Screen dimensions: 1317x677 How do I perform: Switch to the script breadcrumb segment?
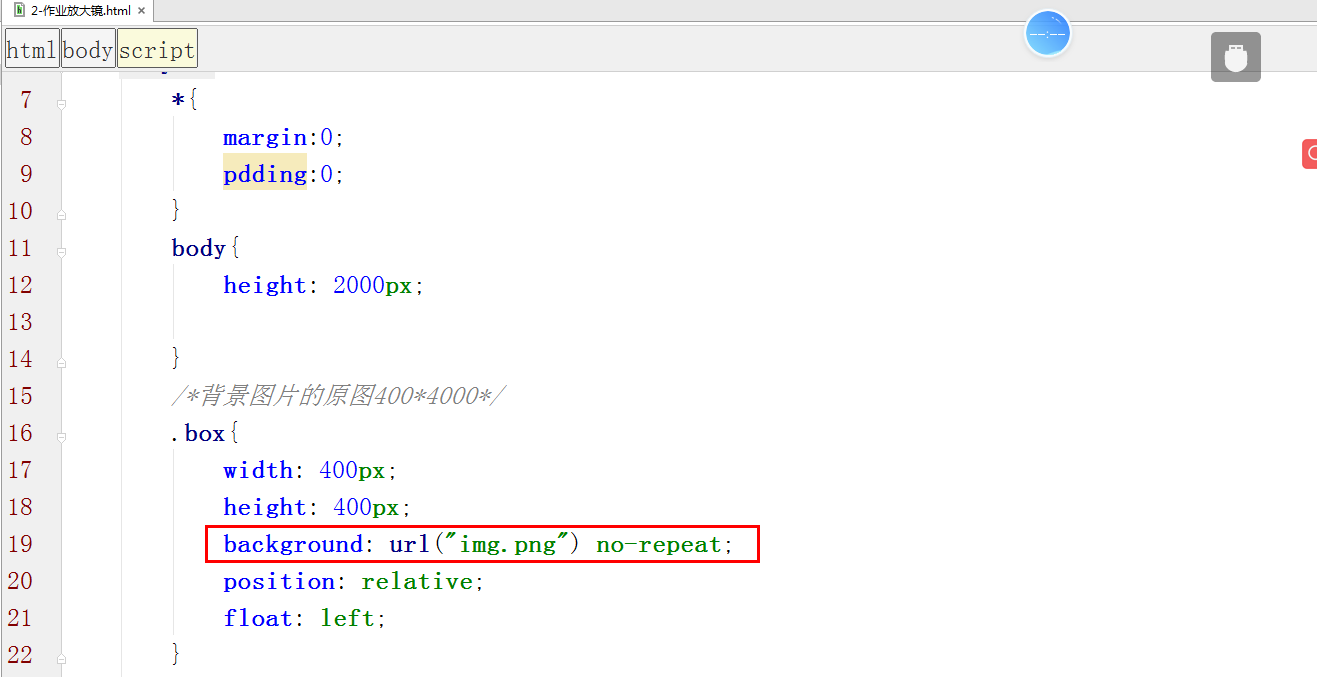pos(156,48)
